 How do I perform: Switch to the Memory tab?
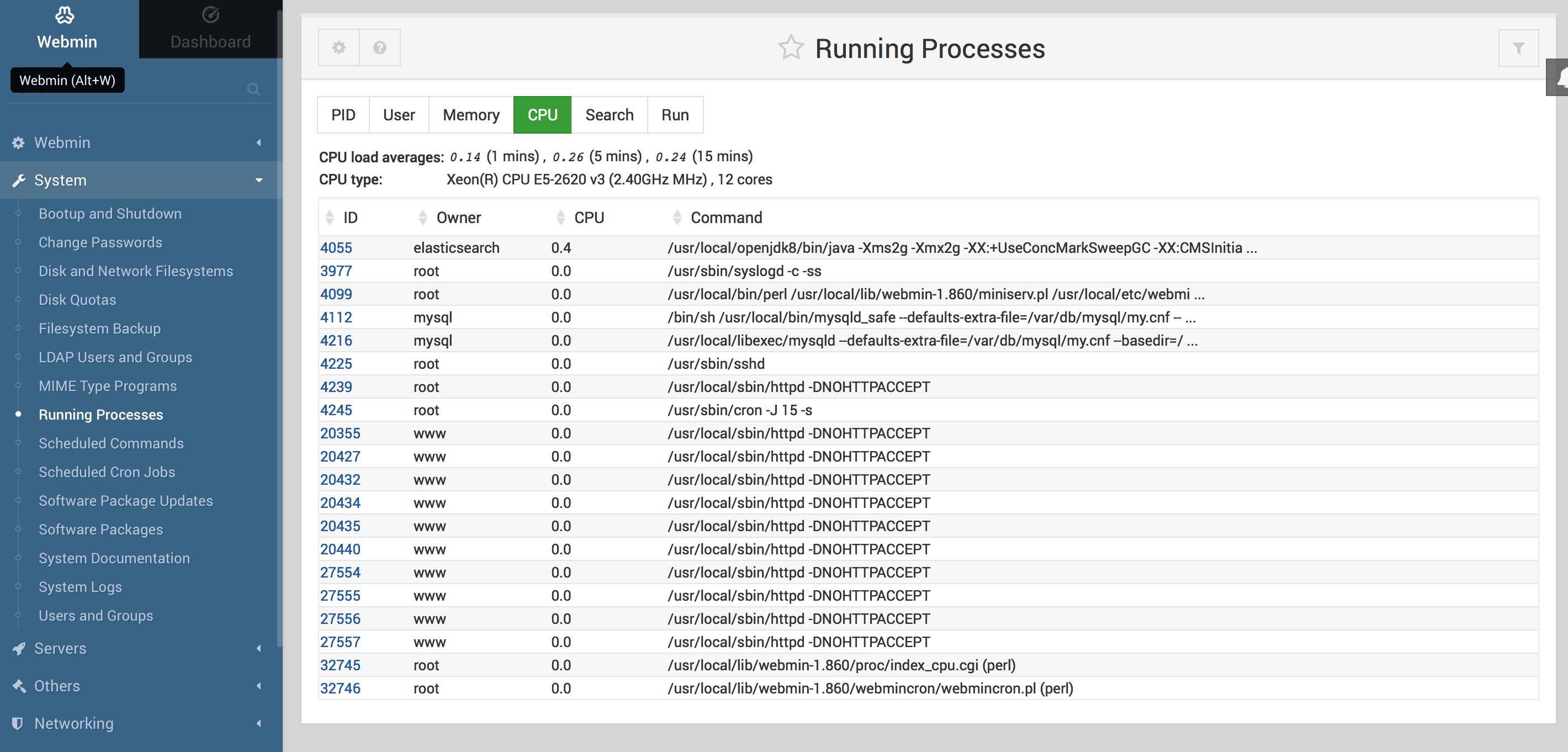pos(470,114)
